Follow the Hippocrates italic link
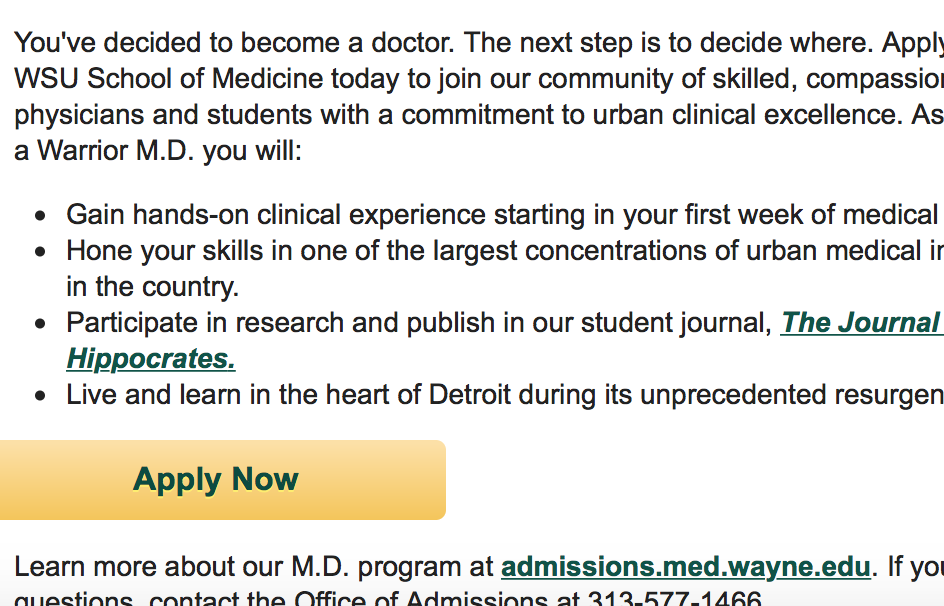Screen dimensions: 944x606 151,359
